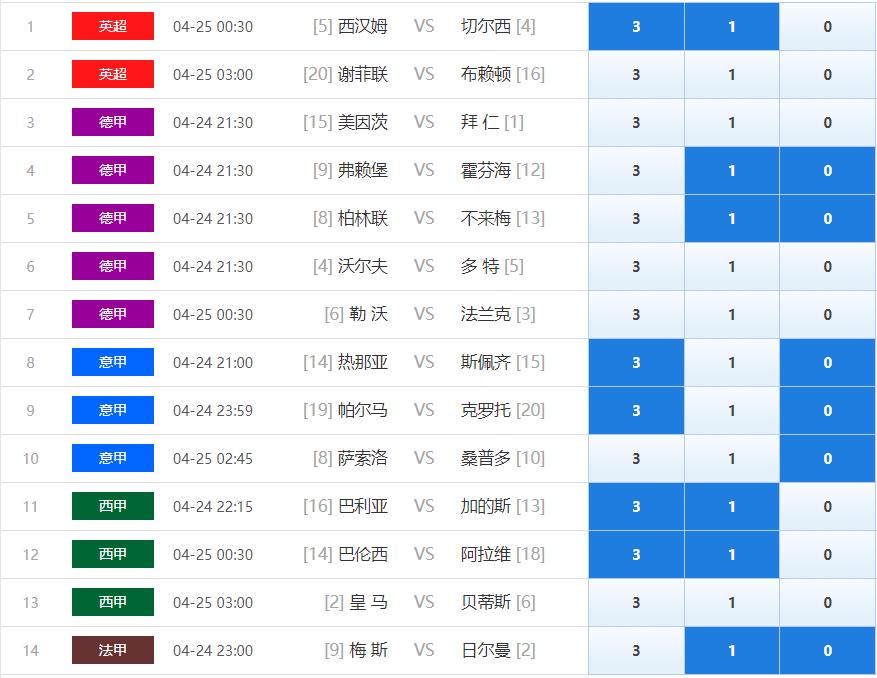Choose 0 for 皇马 vs 贝蒂斯
This screenshot has height=678, width=877.
(x=827, y=602)
